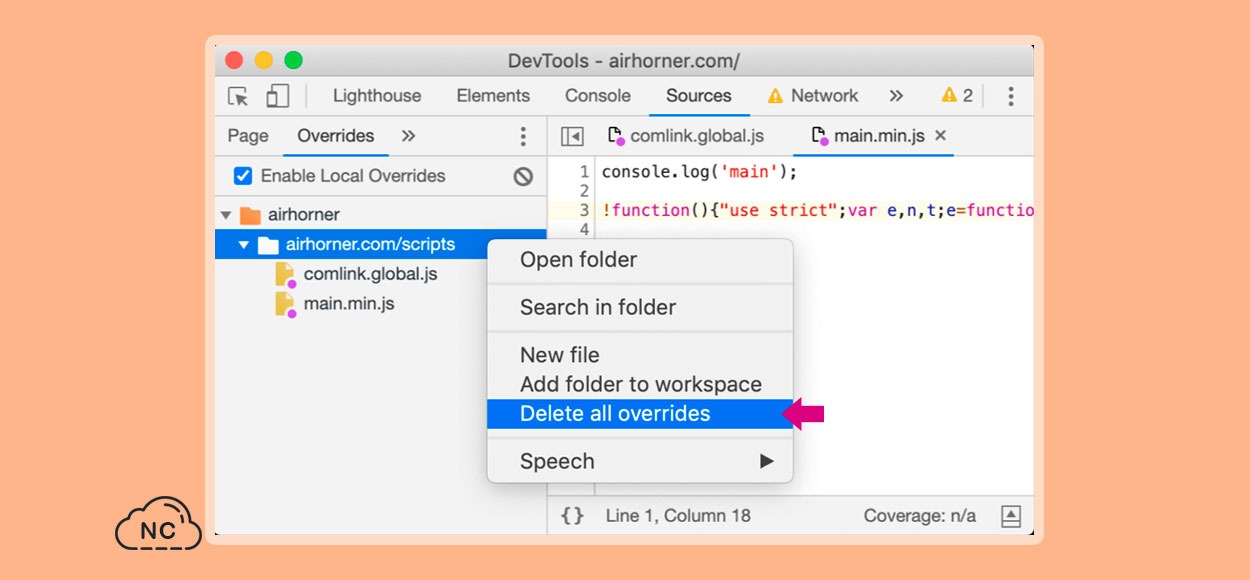Click the !function() code on line 3

click(817, 211)
